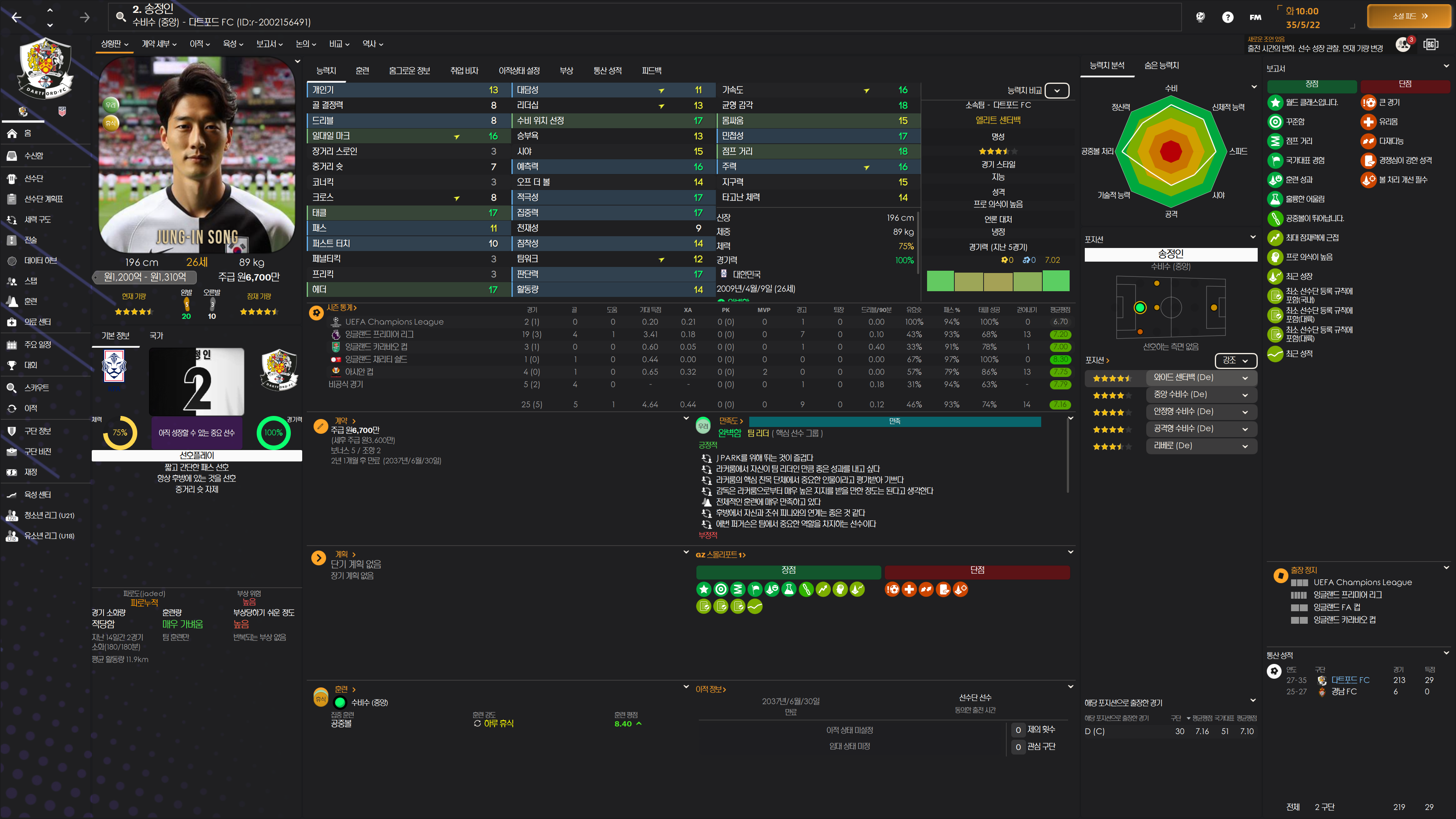Open the help question mark icon
The image size is (1456, 819).
[1227, 17]
